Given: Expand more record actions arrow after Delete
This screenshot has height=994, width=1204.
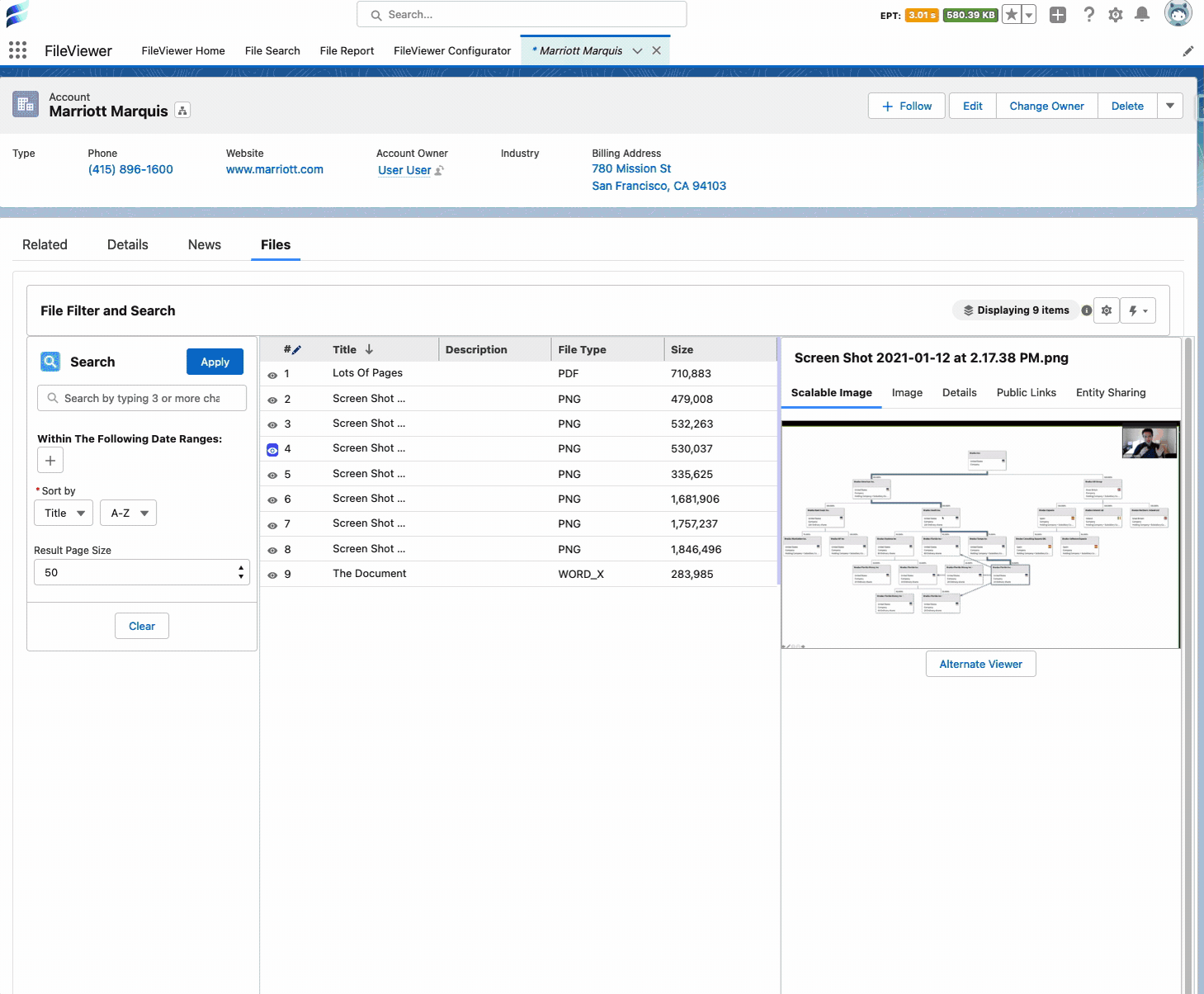Looking at the screenshot, I should pos(1170,106).
